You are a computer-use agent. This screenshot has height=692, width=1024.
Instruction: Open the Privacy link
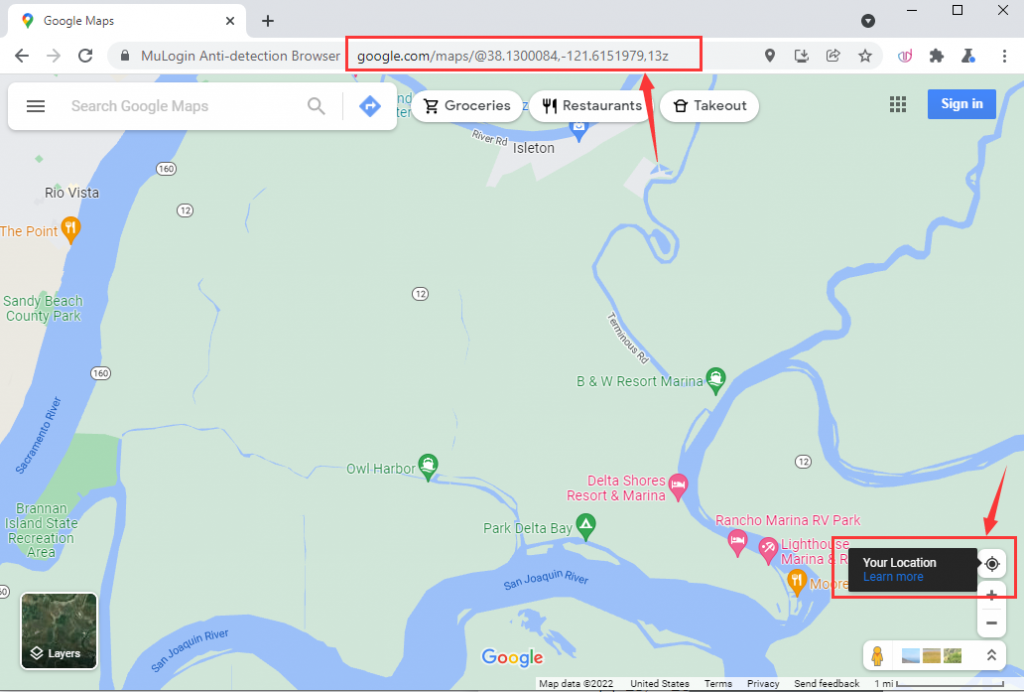click(x=763, y=684)
